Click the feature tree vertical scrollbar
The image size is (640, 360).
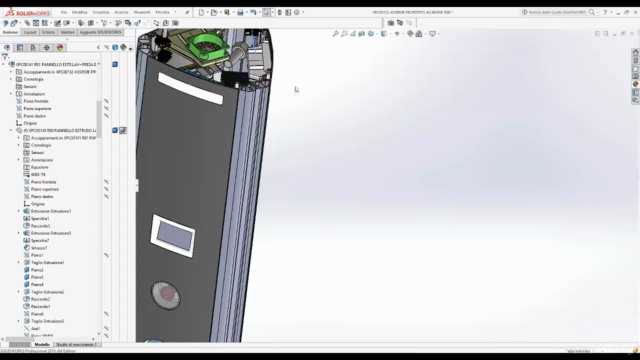click(98, 120)
